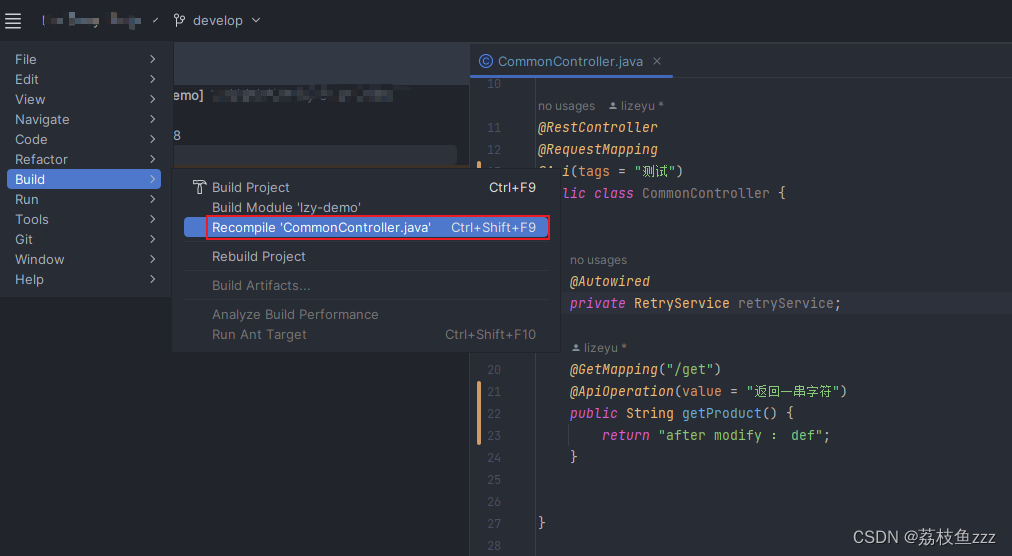This screenshot has height=556, width=1012.
Task: Click author hint lizeyu above @GetMapping
Action: click(x=600, y=348)
